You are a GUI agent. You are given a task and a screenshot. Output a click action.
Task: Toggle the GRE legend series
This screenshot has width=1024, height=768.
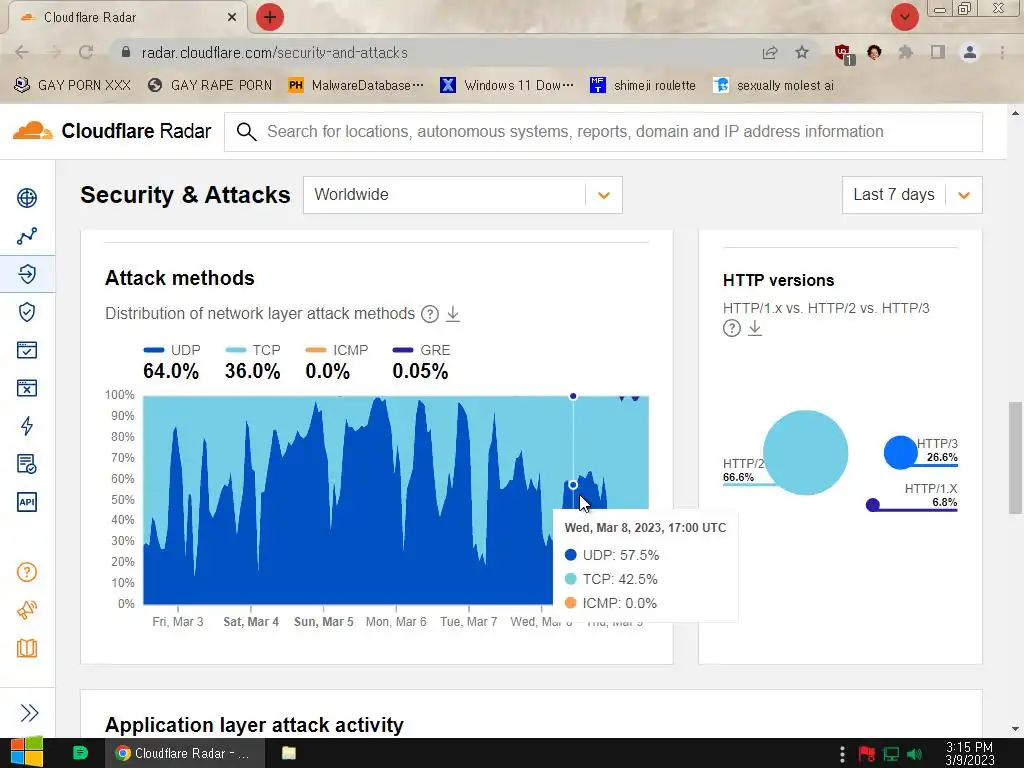(x=421, y=351)
